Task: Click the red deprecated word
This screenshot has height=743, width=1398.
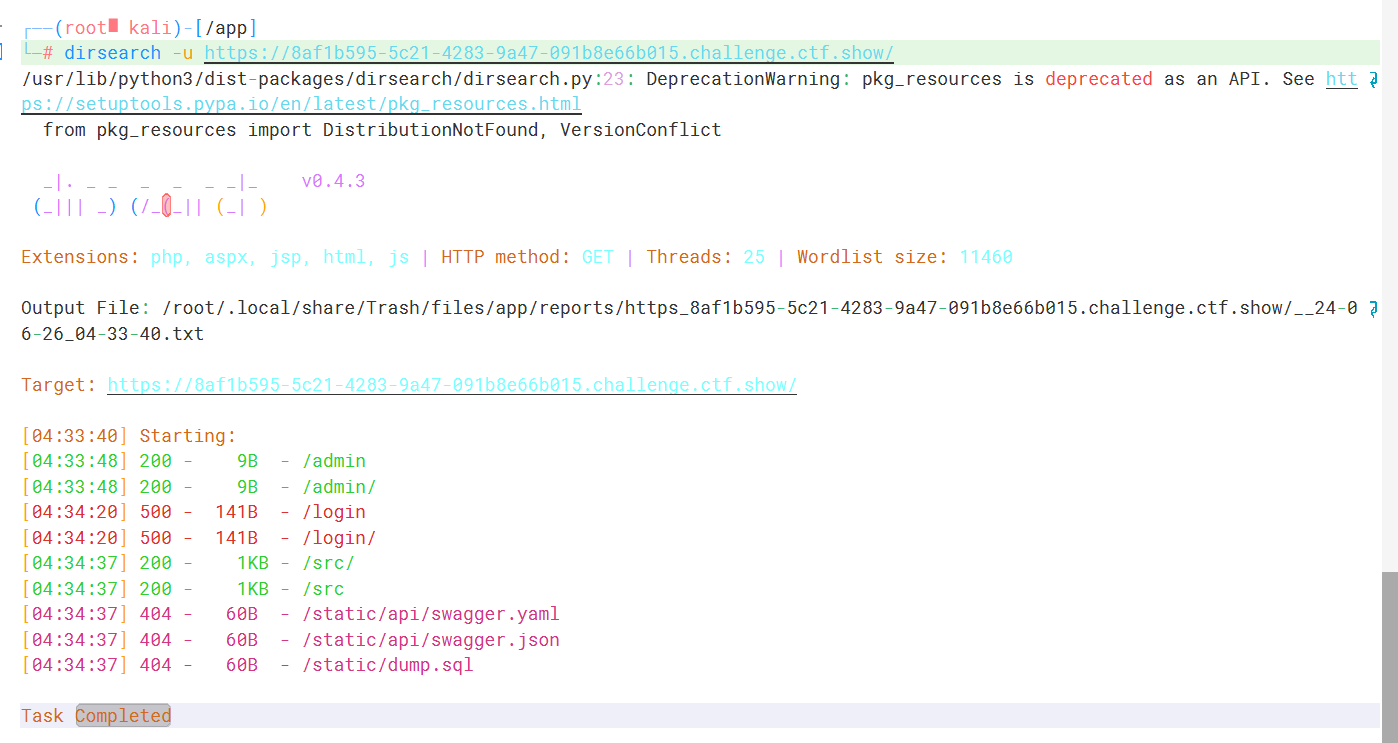Action: (x=1099, y=79)
